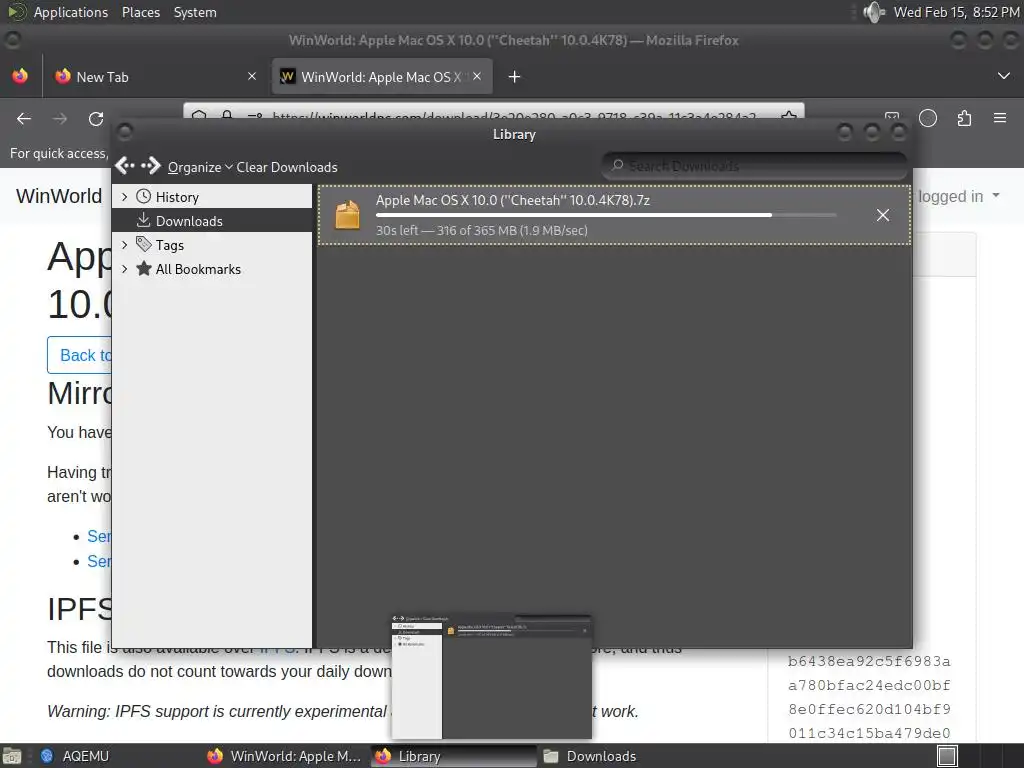Switch to Library taskbar entry

454,756
